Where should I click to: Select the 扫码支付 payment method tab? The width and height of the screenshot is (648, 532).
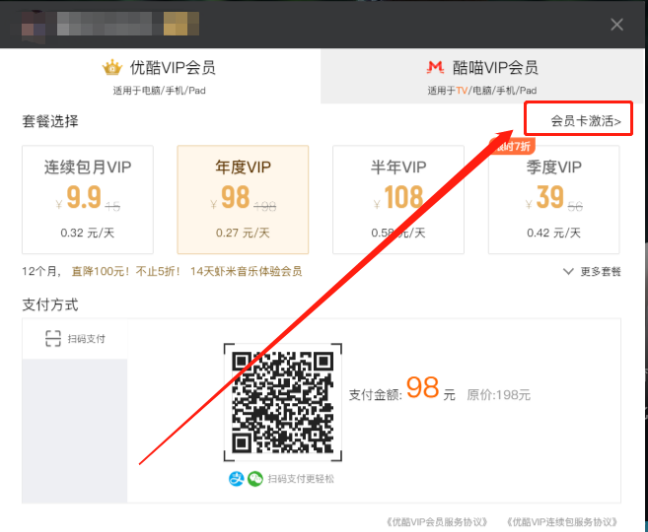(75, 339)
